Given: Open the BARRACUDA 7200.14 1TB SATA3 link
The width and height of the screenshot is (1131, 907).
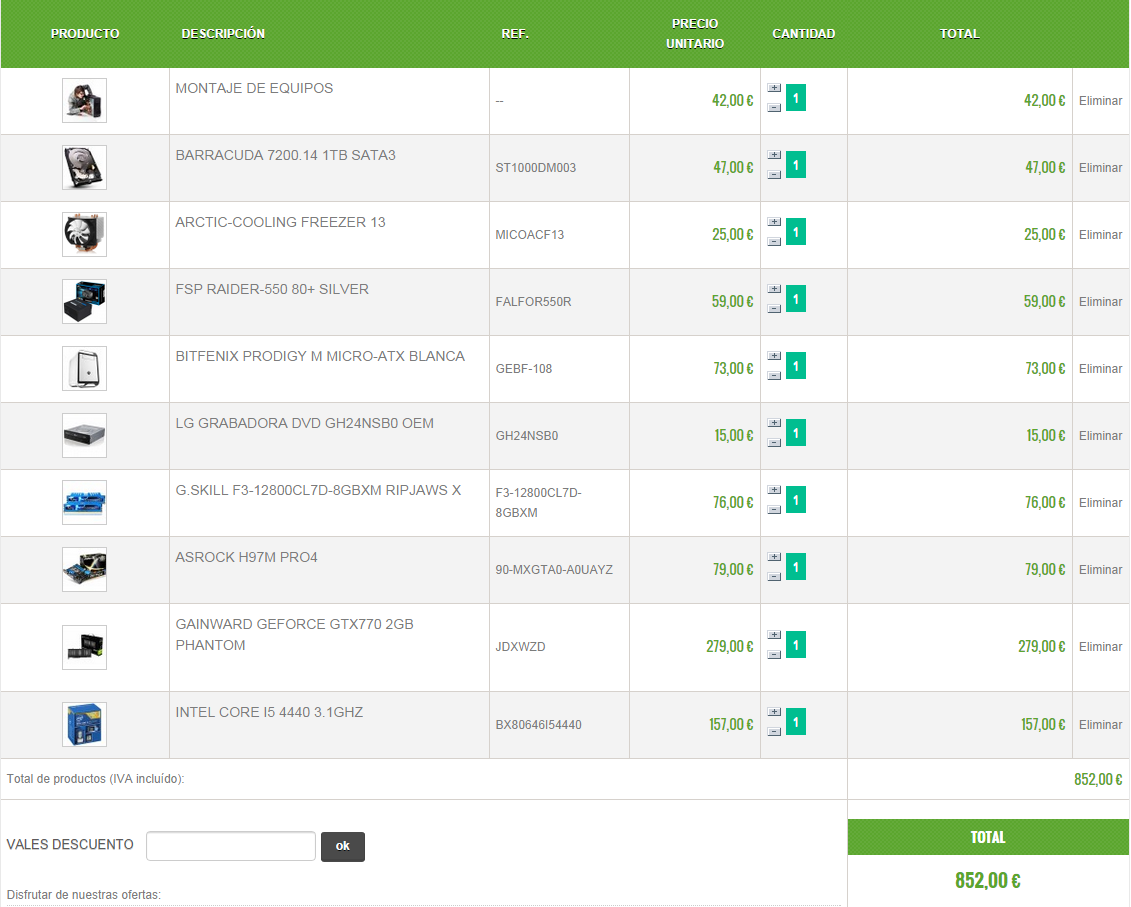Looking at the screenshot, I should tap(286, 156).
